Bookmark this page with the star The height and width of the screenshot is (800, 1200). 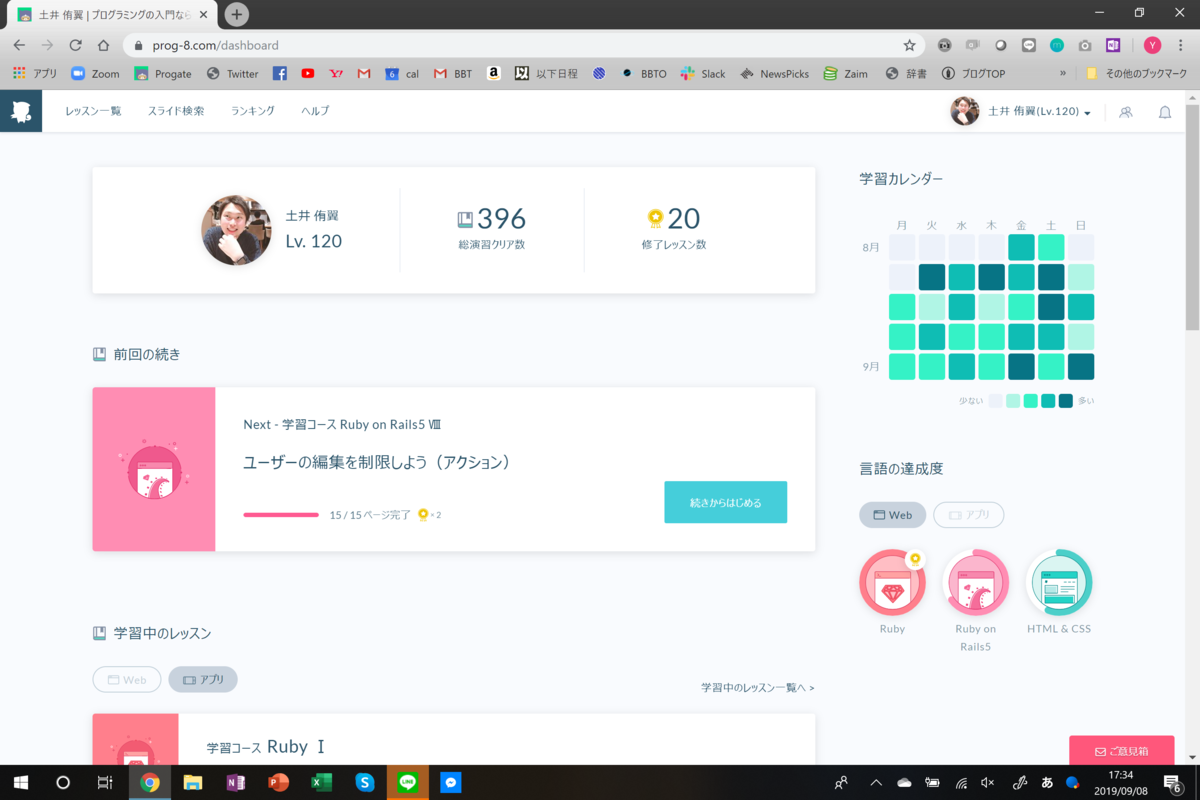pos(909,45)
